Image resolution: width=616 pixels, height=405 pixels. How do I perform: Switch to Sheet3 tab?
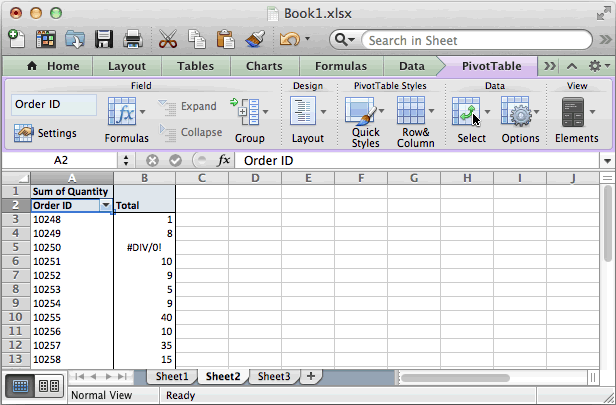(274, 376)
